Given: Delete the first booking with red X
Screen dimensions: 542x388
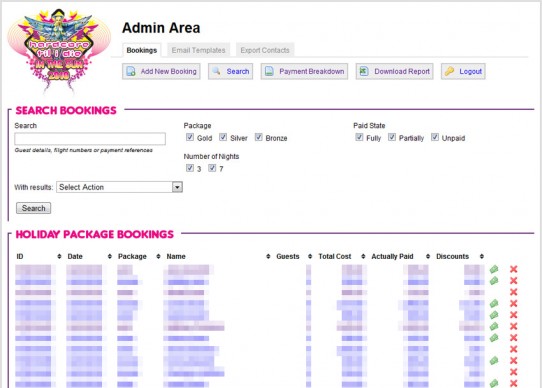Looking at the screenshot, I should pyautogui.click(x=514, y=269).
